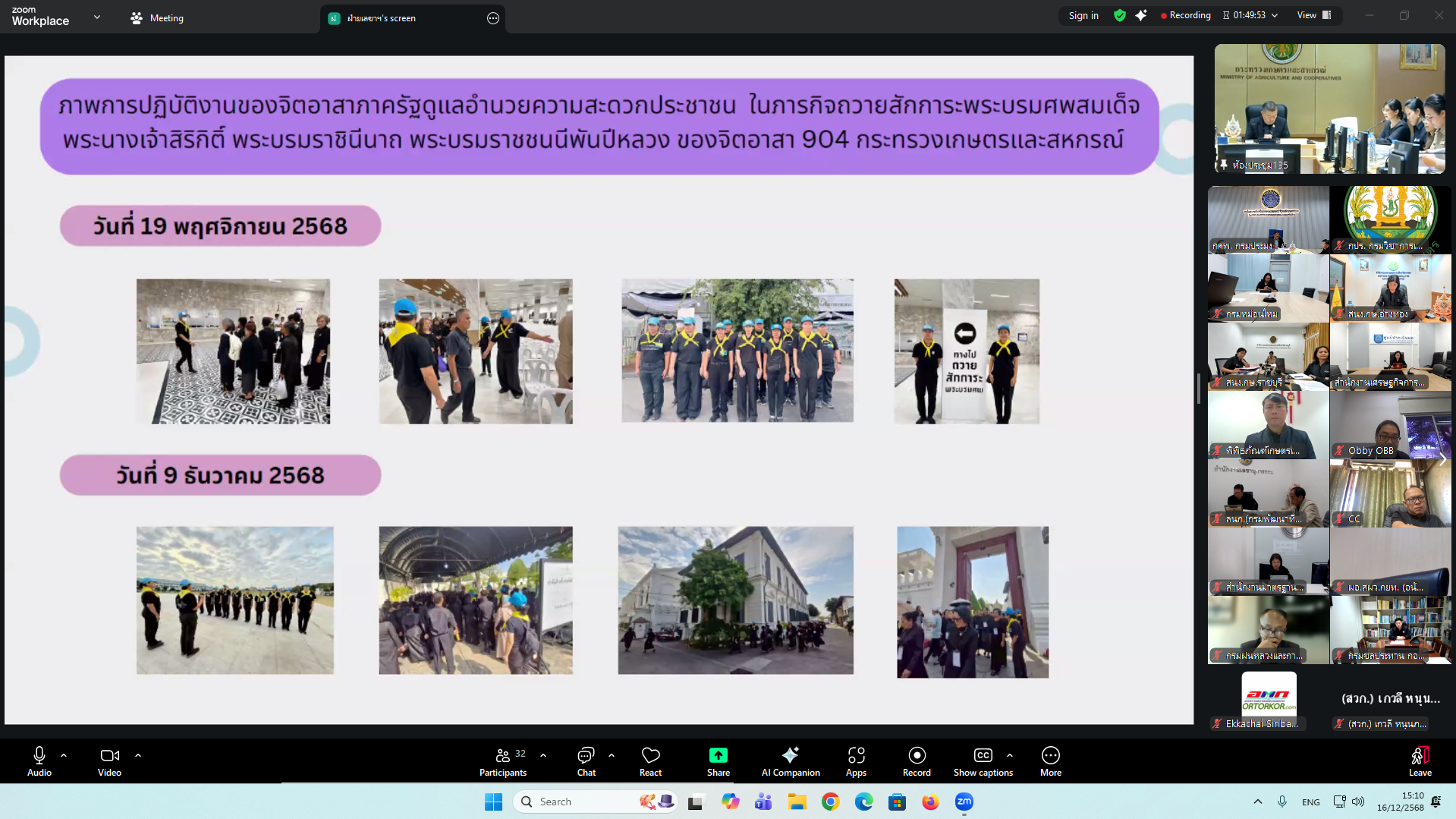Image resolution: width=1456 pixels, height=819 pixels.
Task: Start screen Share
Action: 718,761
